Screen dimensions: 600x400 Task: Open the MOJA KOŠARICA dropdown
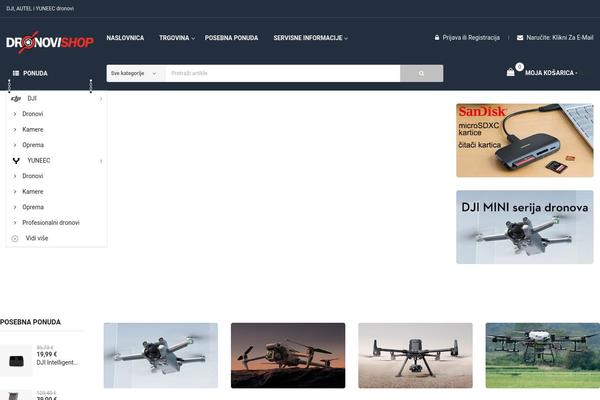click(551, 73)
